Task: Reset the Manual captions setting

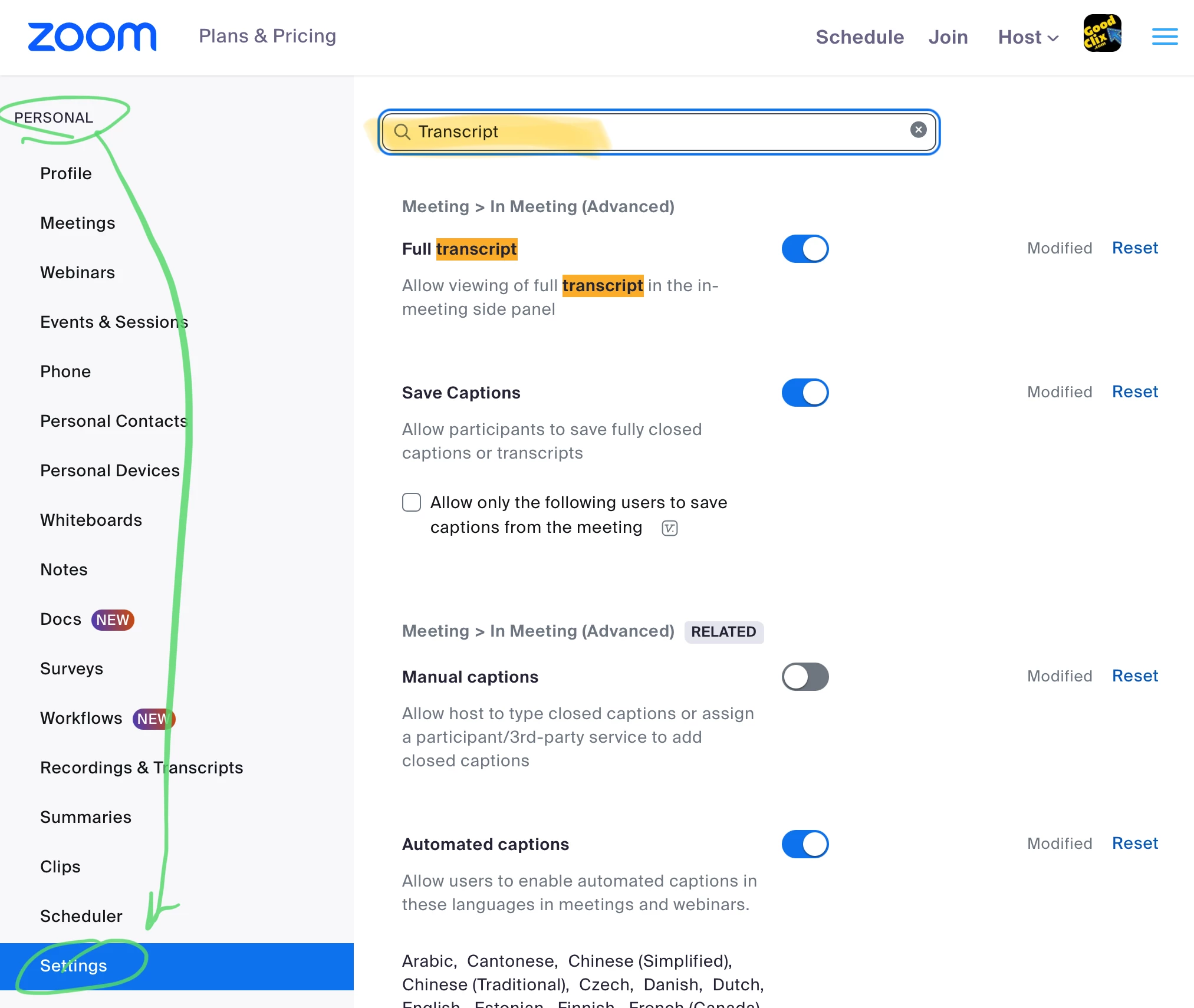Action: click(1134, 676)
